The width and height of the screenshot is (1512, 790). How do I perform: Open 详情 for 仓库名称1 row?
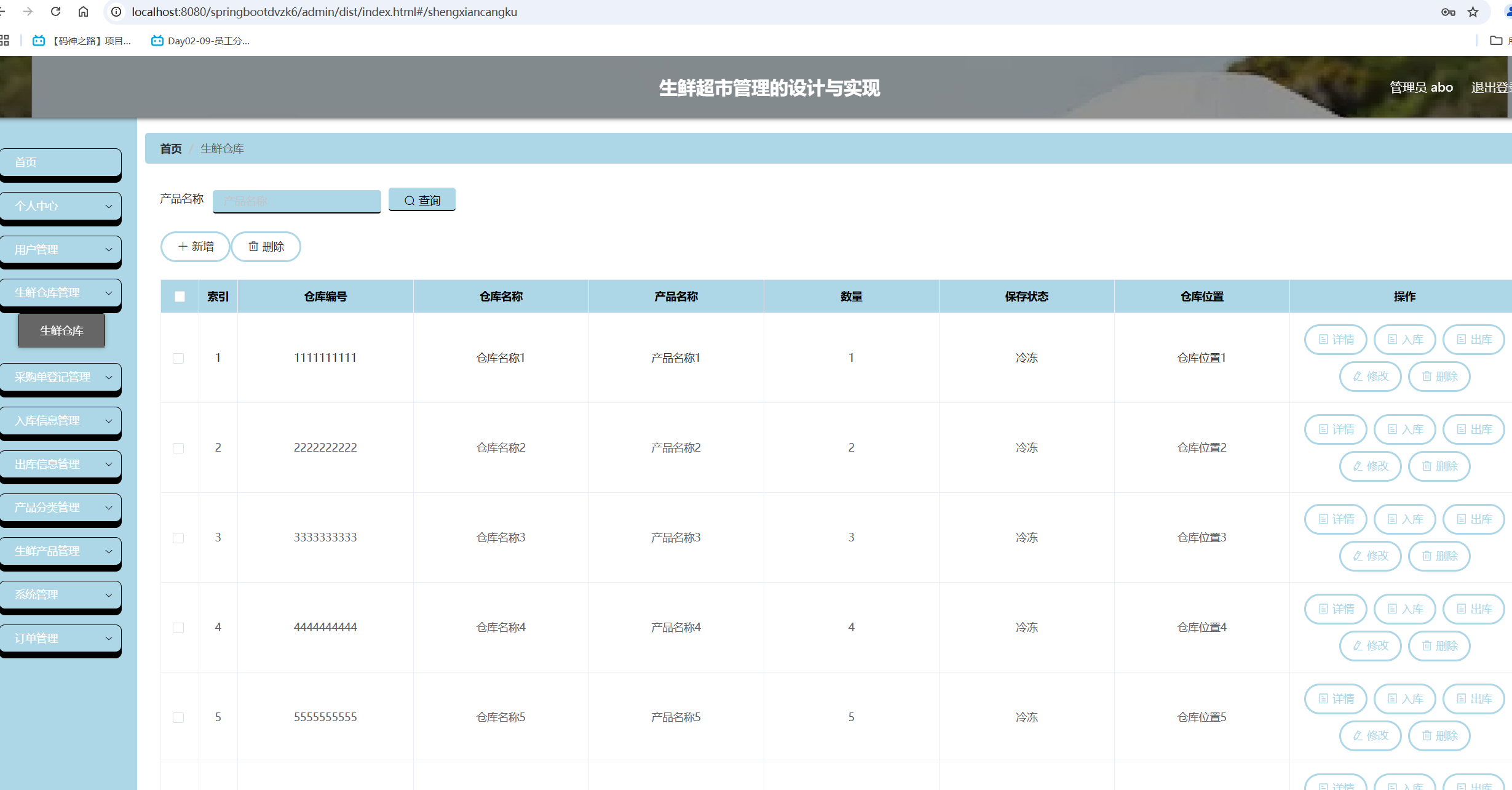tap(1336, 340)
